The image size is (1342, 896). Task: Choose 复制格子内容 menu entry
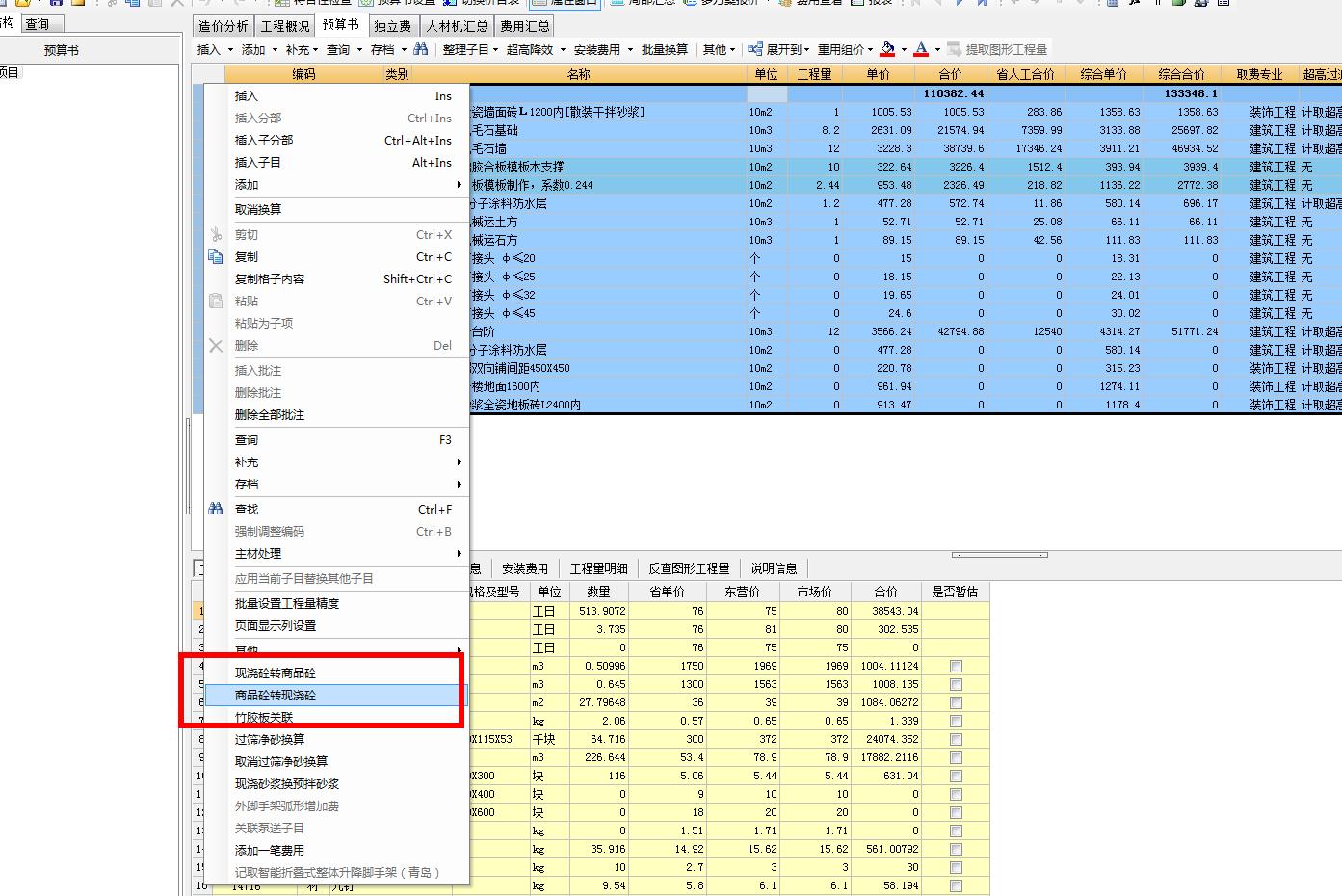(335, 279)
